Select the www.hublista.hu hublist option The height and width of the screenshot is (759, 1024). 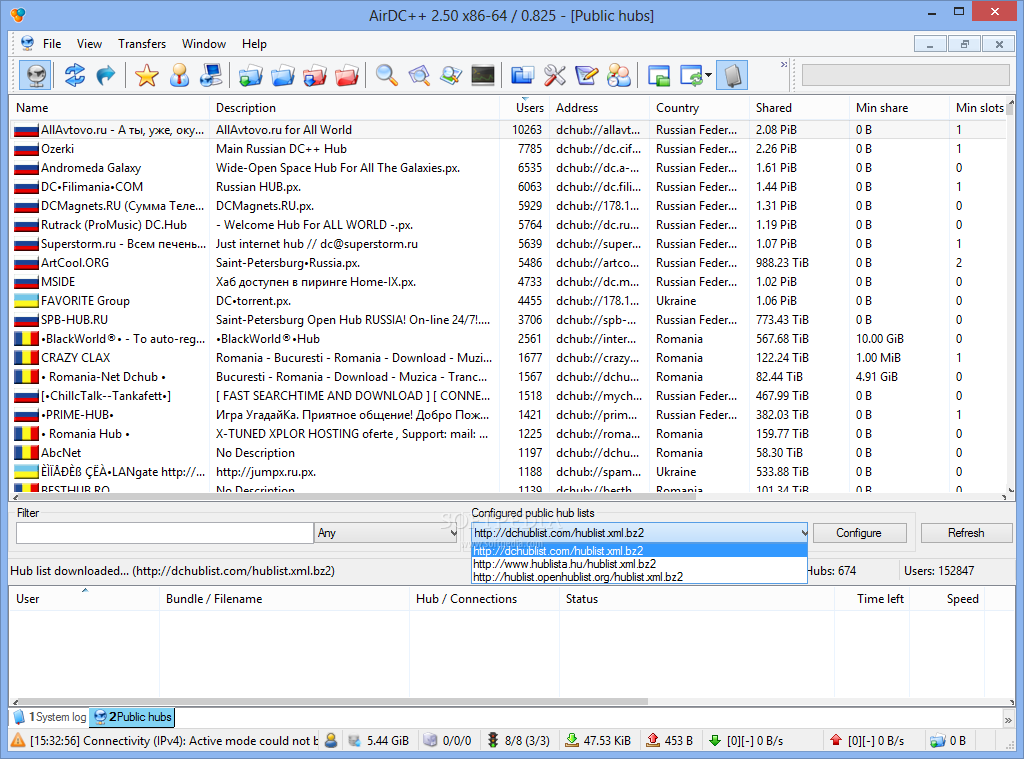tap(639, 564)
